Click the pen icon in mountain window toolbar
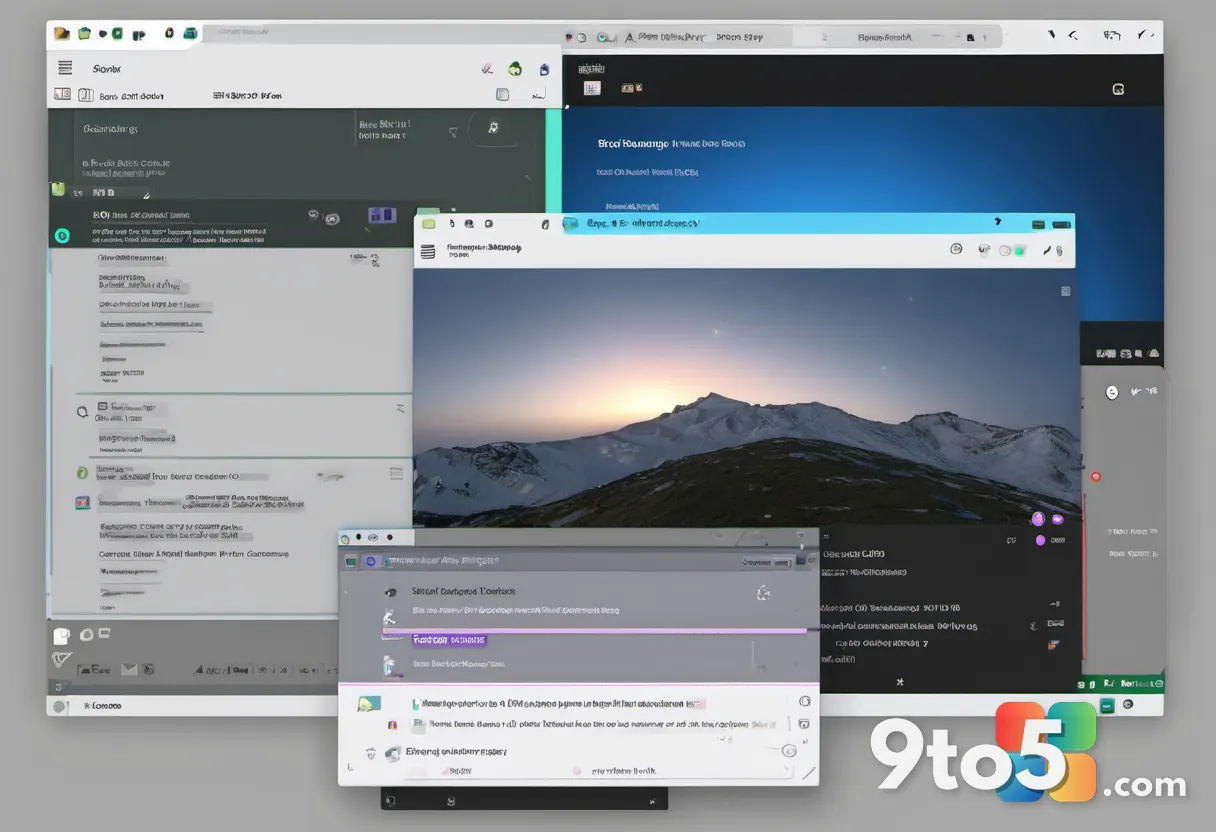The image size is (1216, 832). pos(1047,250)
